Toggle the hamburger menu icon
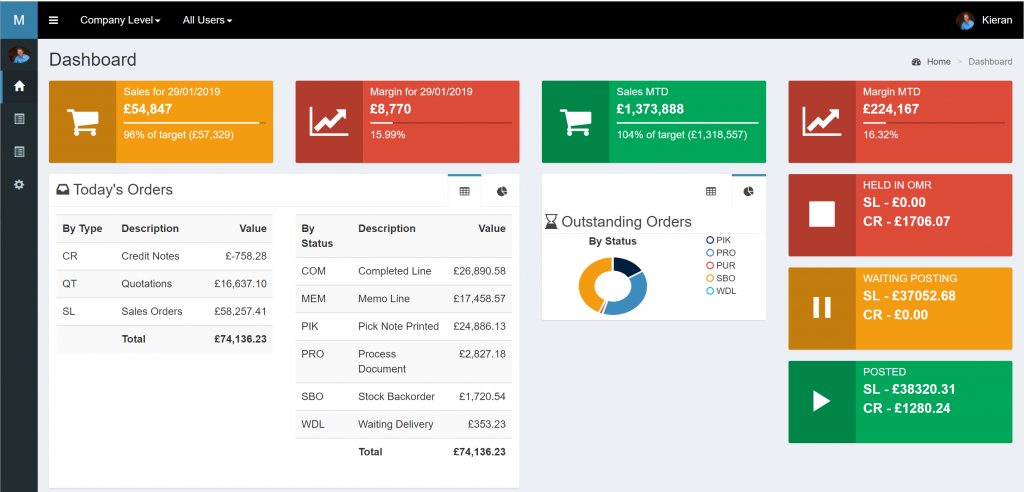 [x=54, y=20]
